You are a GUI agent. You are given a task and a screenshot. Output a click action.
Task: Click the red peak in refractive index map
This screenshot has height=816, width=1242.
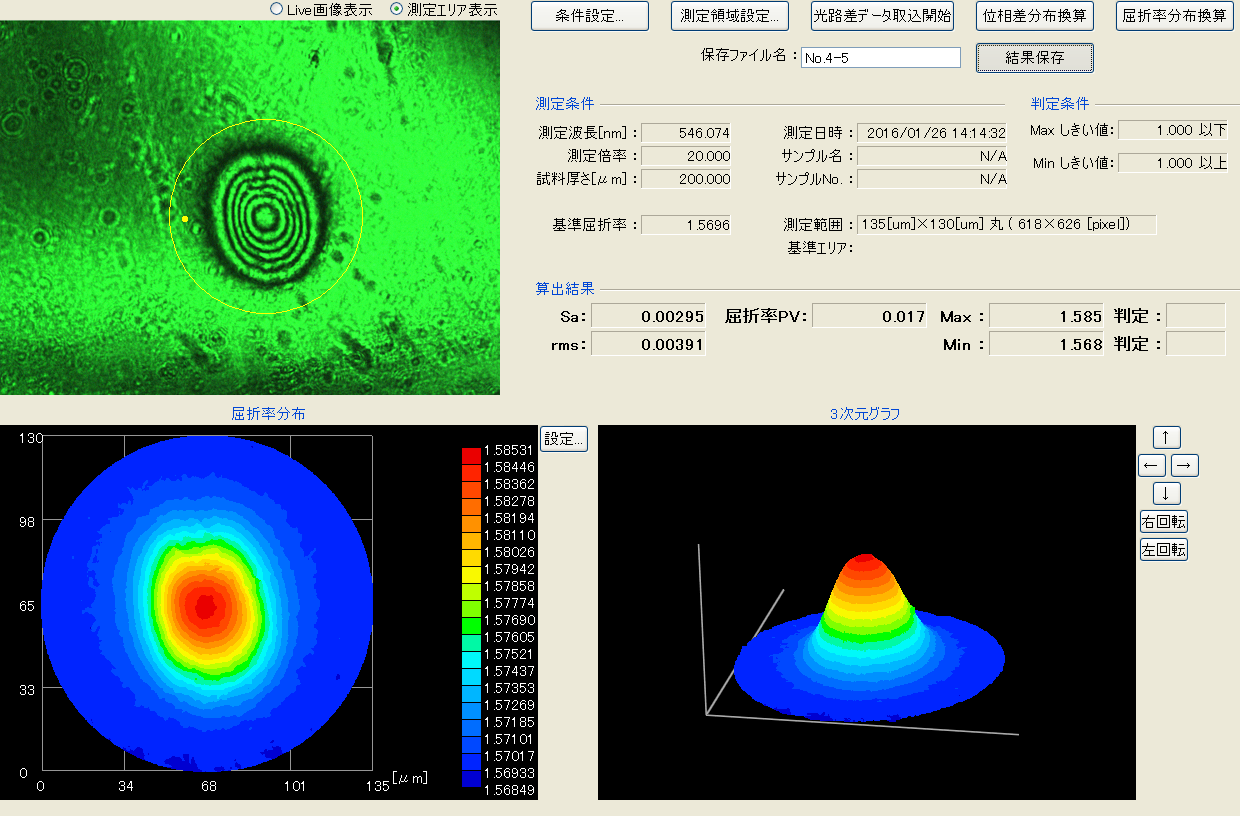[x=205, y=605]
